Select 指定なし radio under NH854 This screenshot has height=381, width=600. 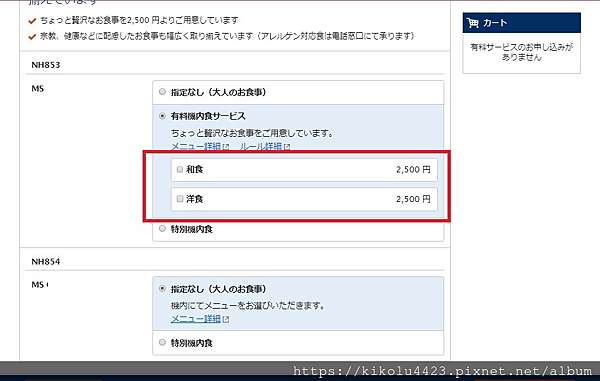click(162, 289)
